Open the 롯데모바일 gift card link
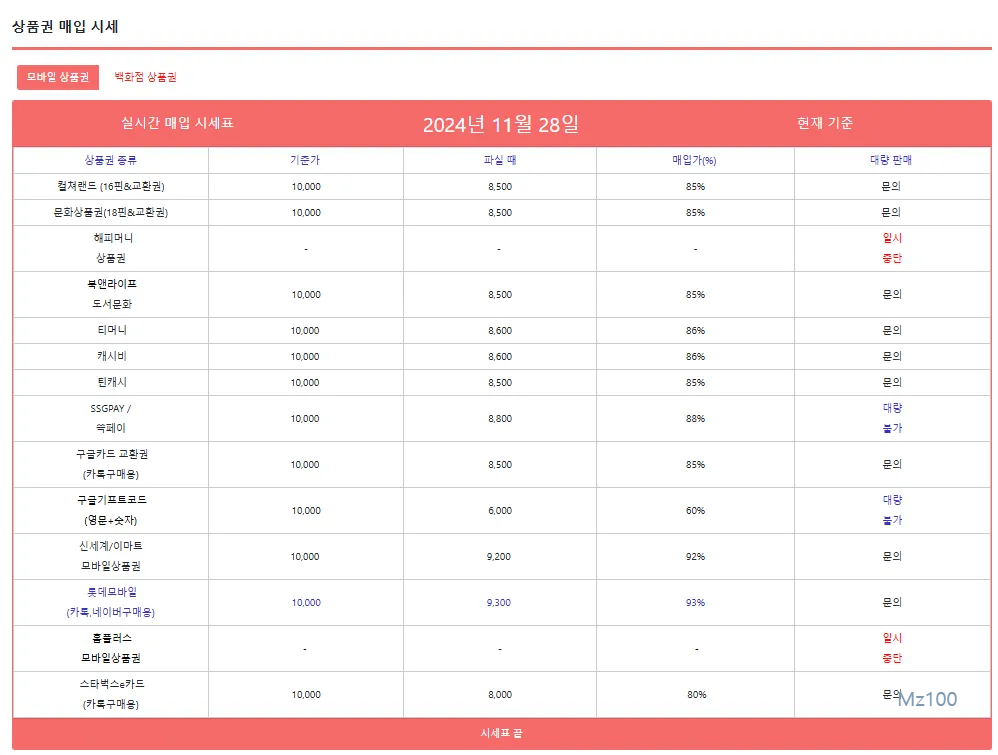998x755 pixels. click(111, 602)
